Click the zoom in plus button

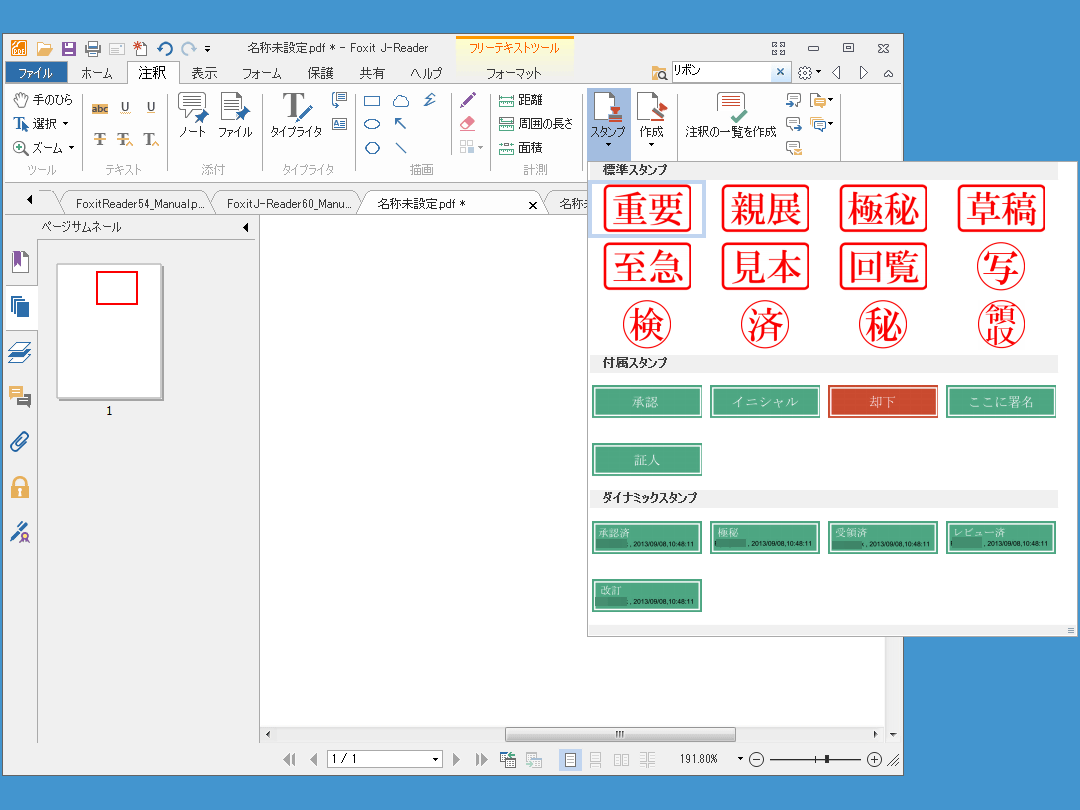[874, 760]
